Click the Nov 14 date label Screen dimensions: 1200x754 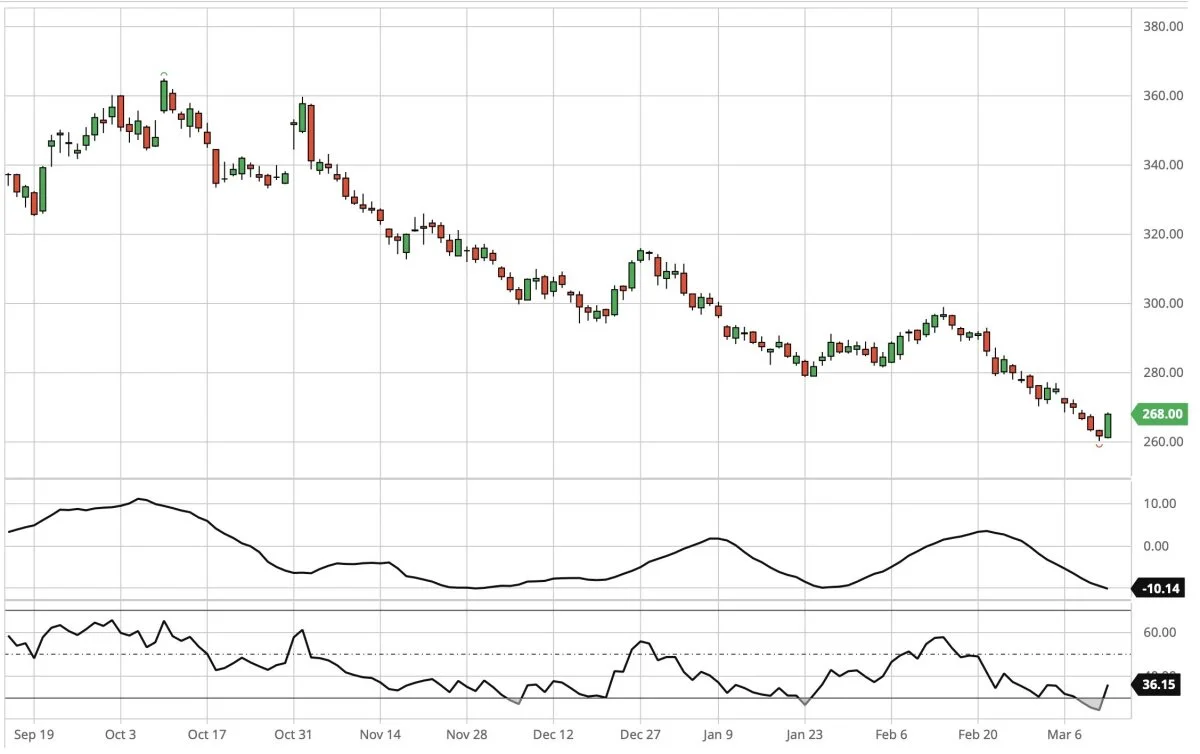380,734
